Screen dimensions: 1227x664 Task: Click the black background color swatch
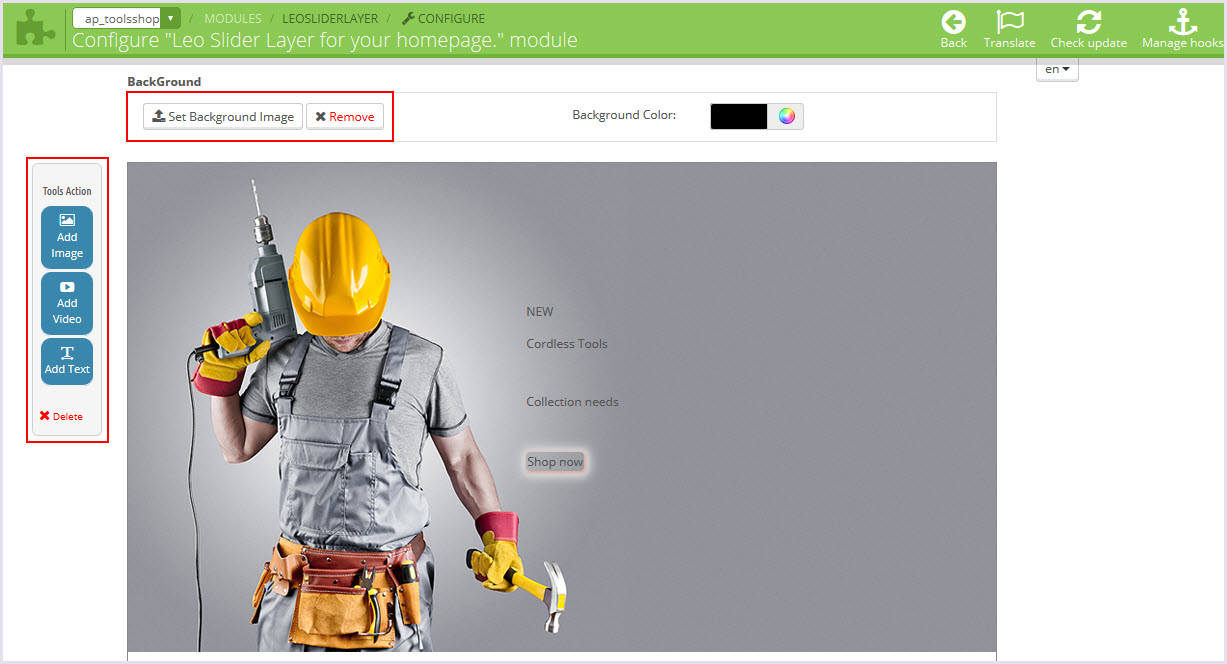[x=739, y=116]
